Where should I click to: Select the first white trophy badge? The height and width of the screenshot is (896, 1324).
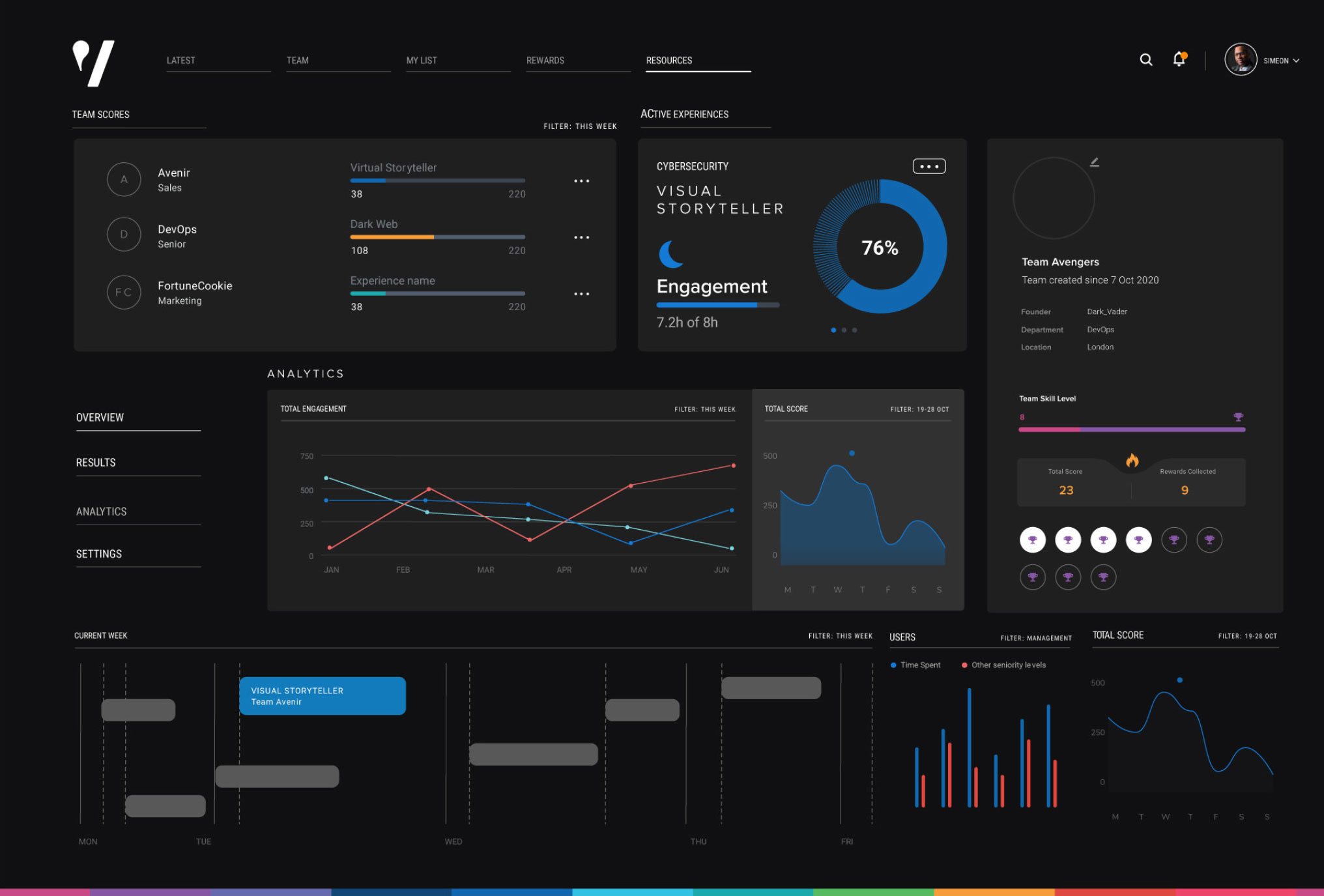tap(1033, 540)
